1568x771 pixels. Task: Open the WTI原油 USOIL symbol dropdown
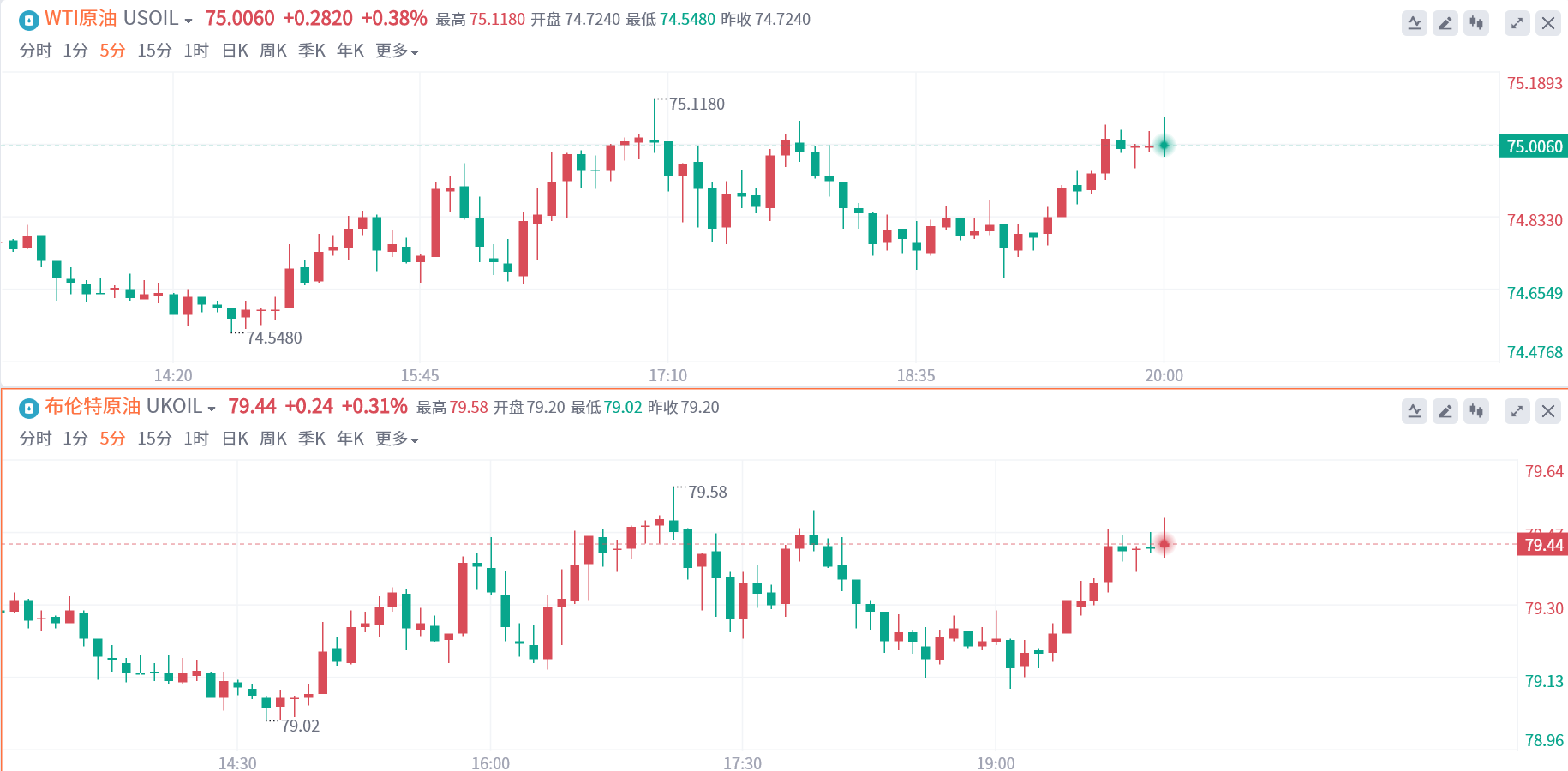pyautogui.click(x=189, y=21)
